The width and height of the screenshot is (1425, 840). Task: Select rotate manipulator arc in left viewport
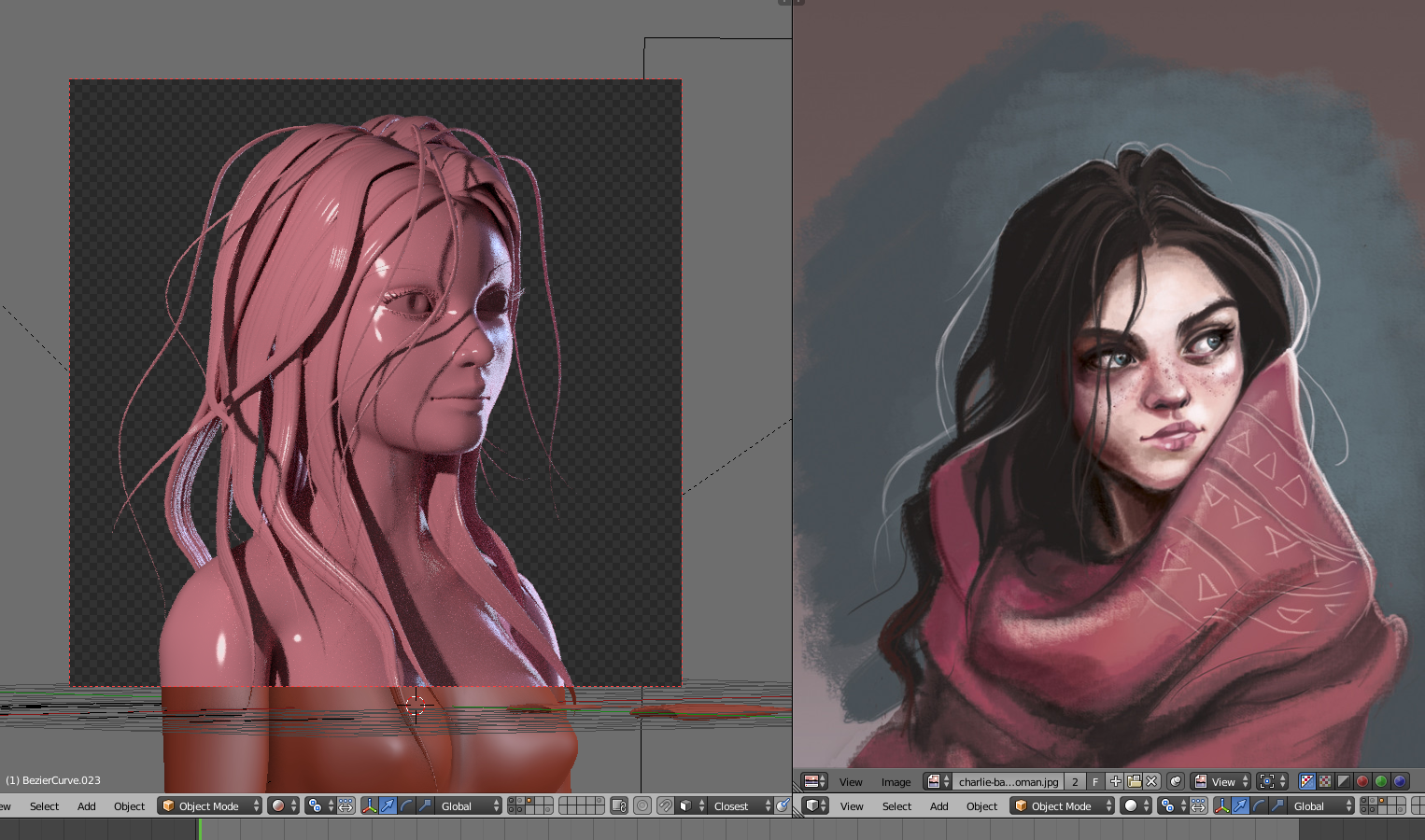tap(406, 805)
